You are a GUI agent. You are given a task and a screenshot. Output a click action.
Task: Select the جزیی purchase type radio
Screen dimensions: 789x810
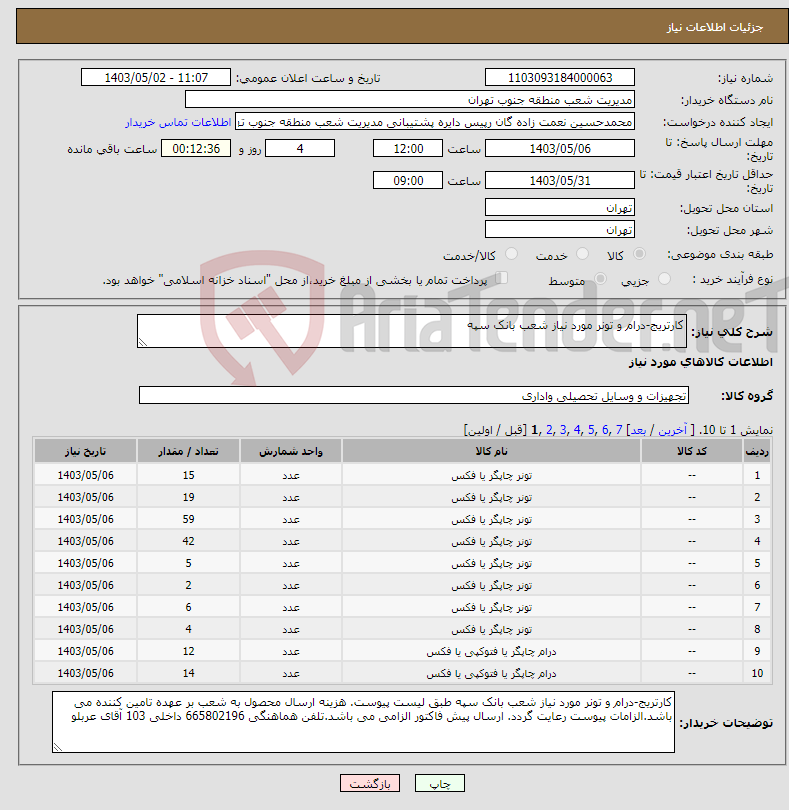pos(664,278)
